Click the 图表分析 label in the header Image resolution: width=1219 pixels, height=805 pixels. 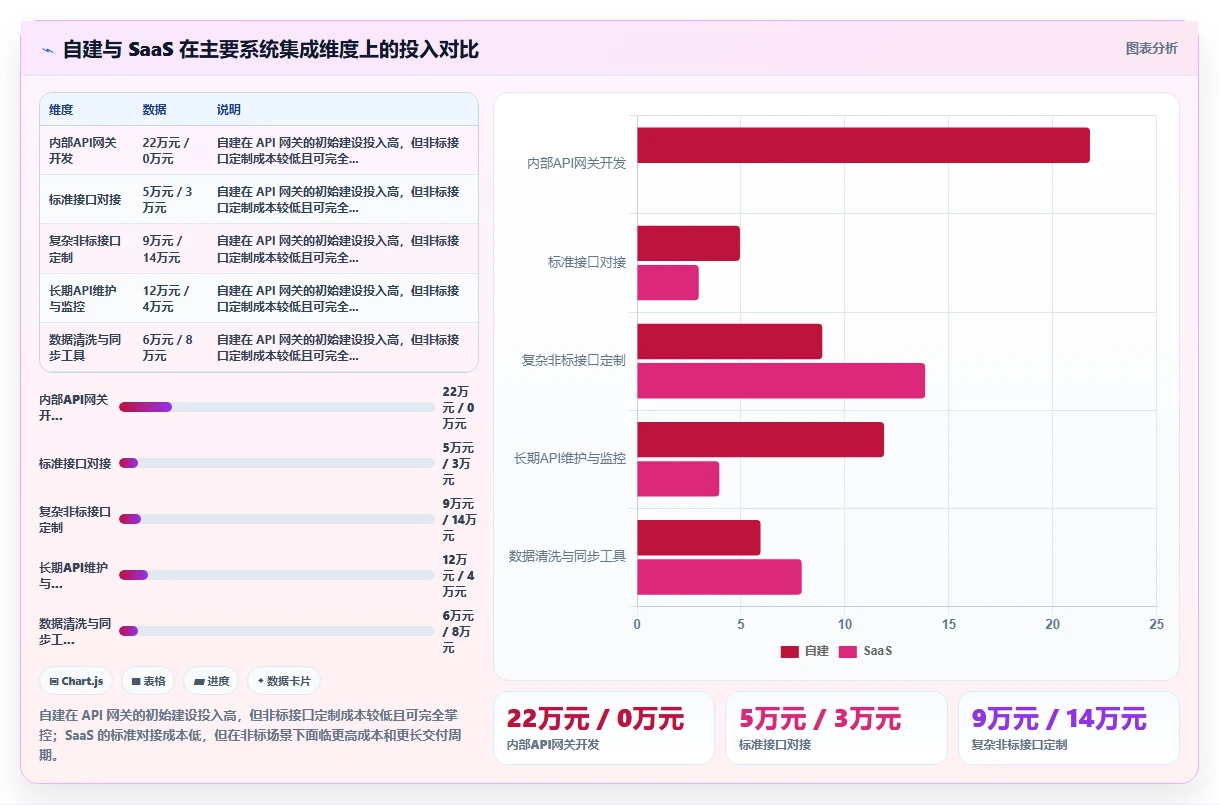coord(1151,48)
